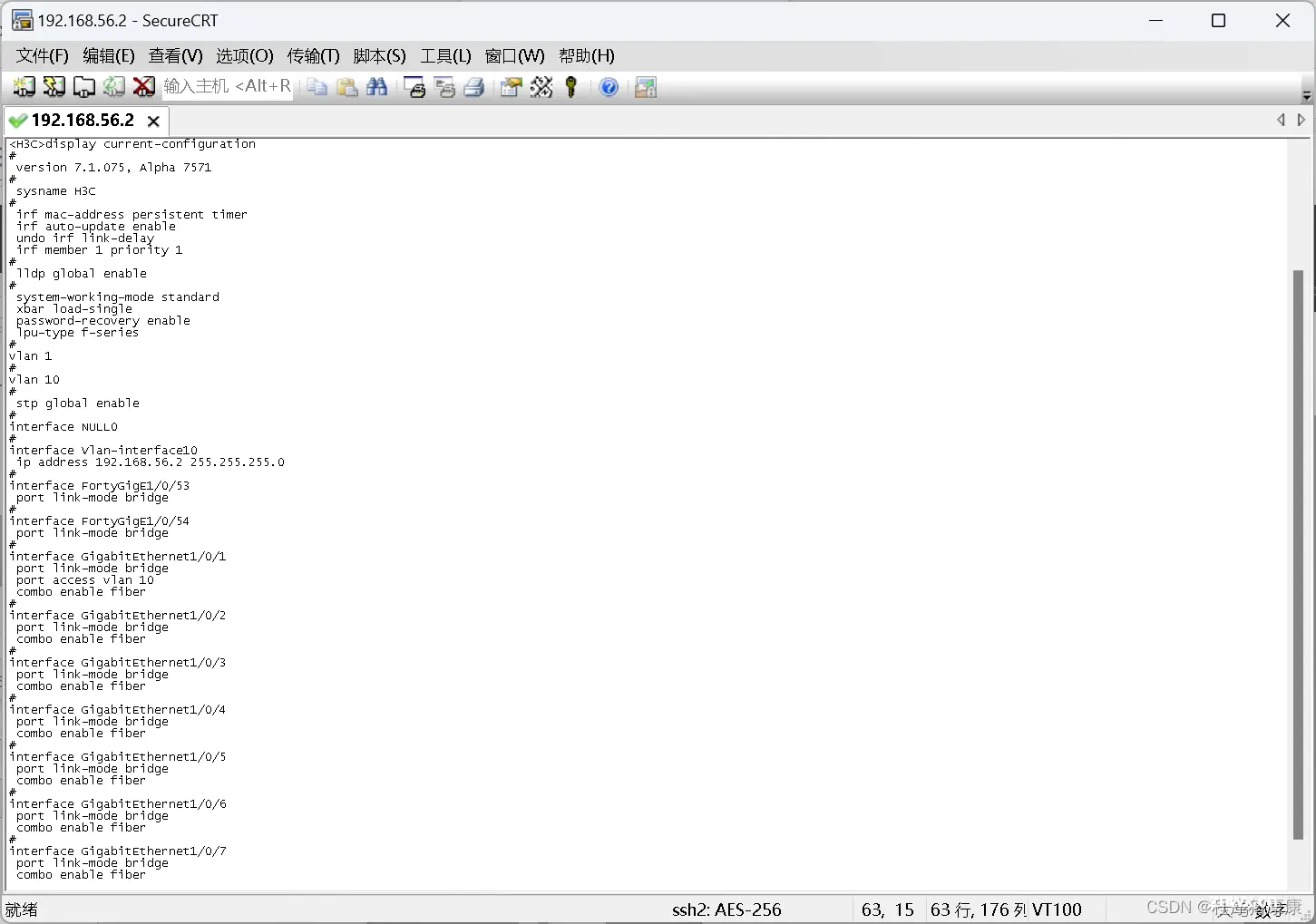1316x924 pixels.
Task: Click the last toolbar icon with padlock
Action: click(x=646, y=87)
